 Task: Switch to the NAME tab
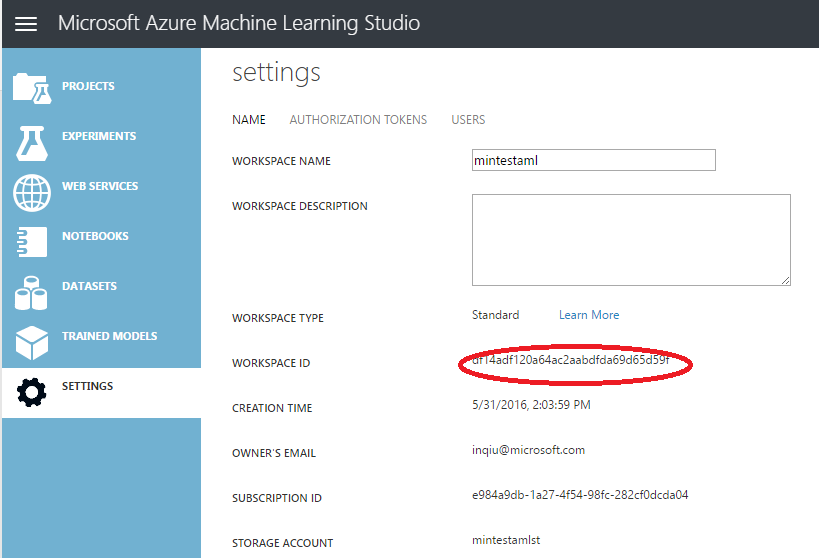click(249, 120)
